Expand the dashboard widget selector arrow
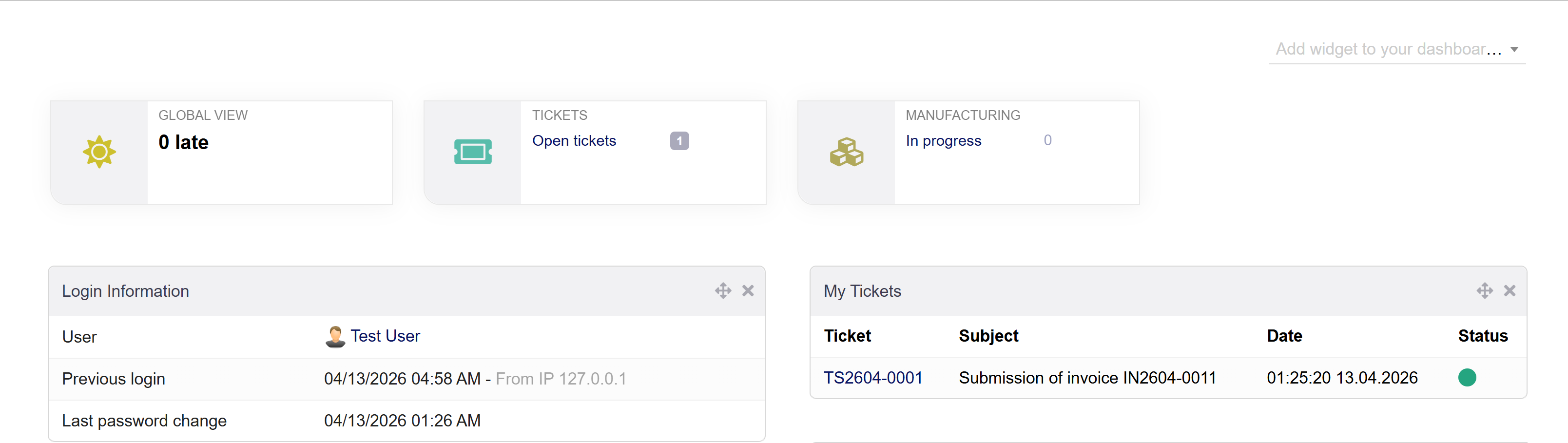The height and width of the screenshot is (443, 1568). click(1514, 49)
